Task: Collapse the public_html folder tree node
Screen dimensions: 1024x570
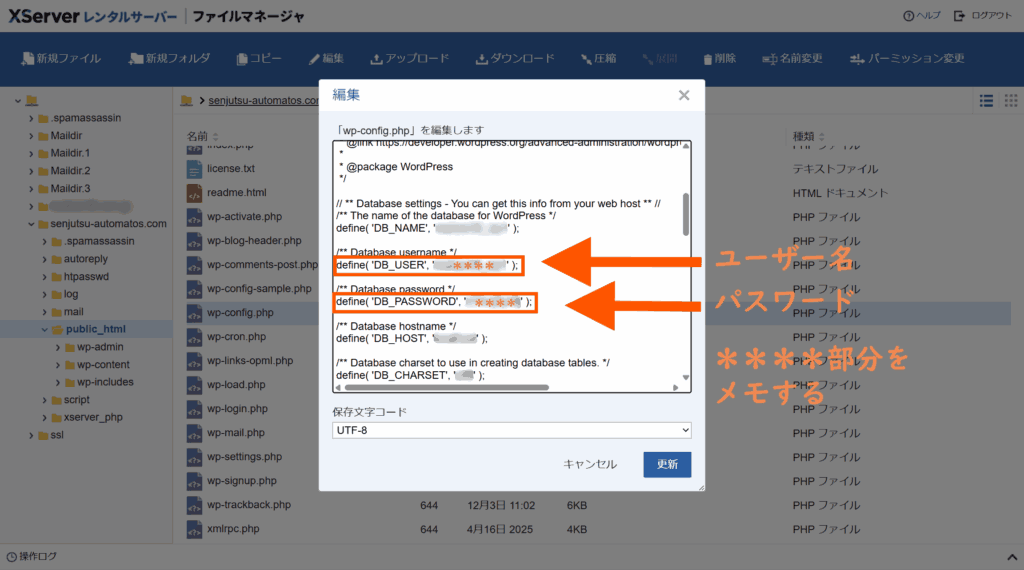Action: coord(44,330)
